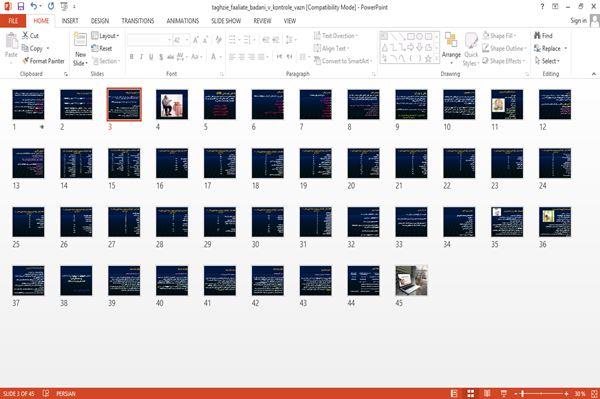Switch to Slide Sorter view in status bar
Image resolution: width=600 pixels, height=399 pixels.
[471, 393]
